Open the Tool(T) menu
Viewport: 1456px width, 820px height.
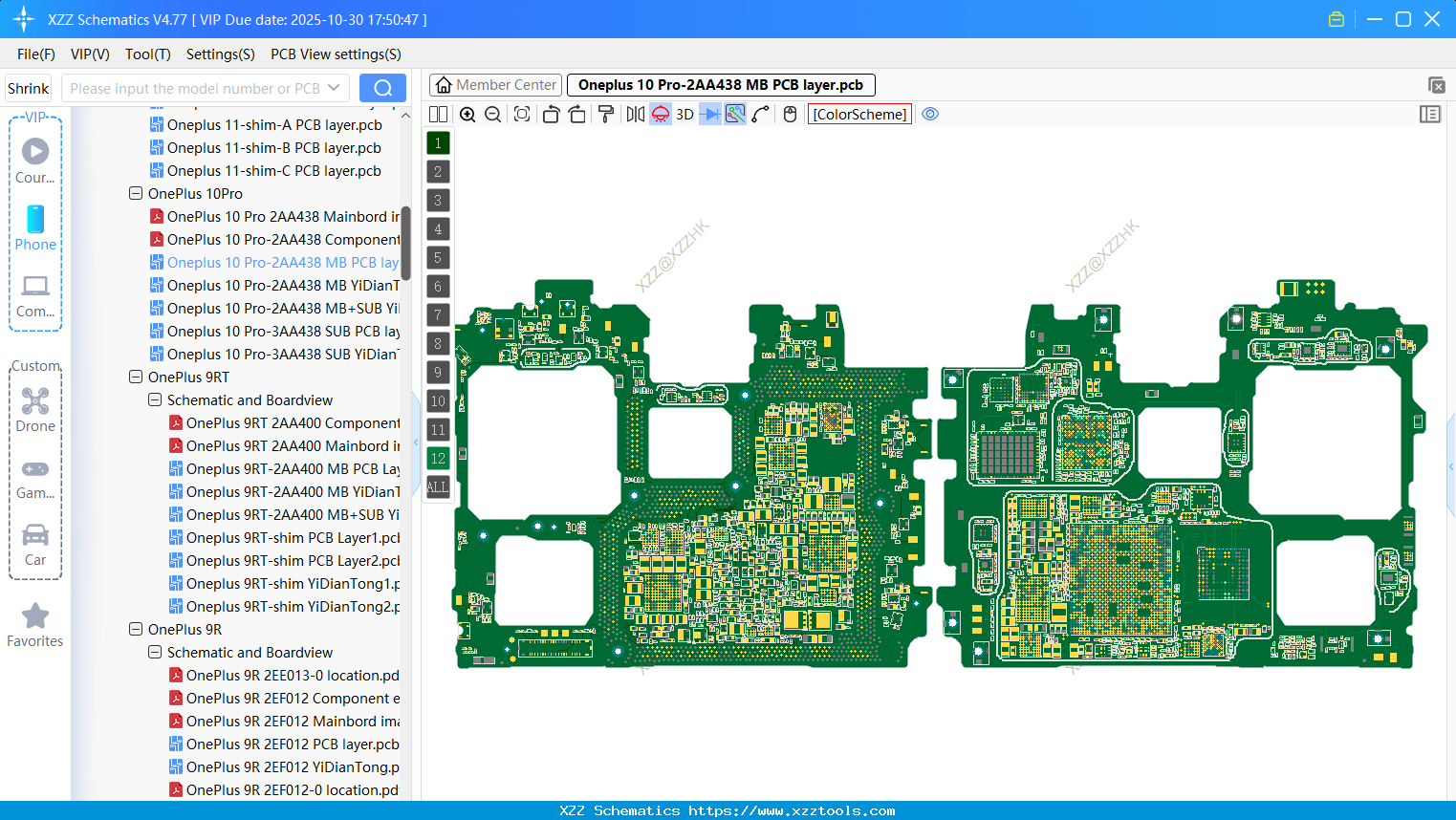click(x=147, y=54)
